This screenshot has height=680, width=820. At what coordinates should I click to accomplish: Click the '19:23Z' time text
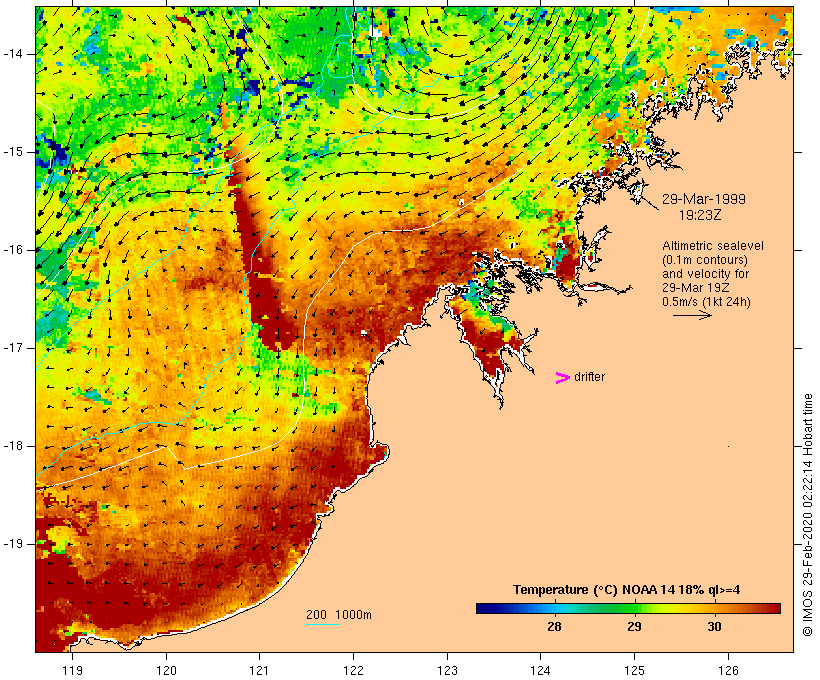[700, 215]
